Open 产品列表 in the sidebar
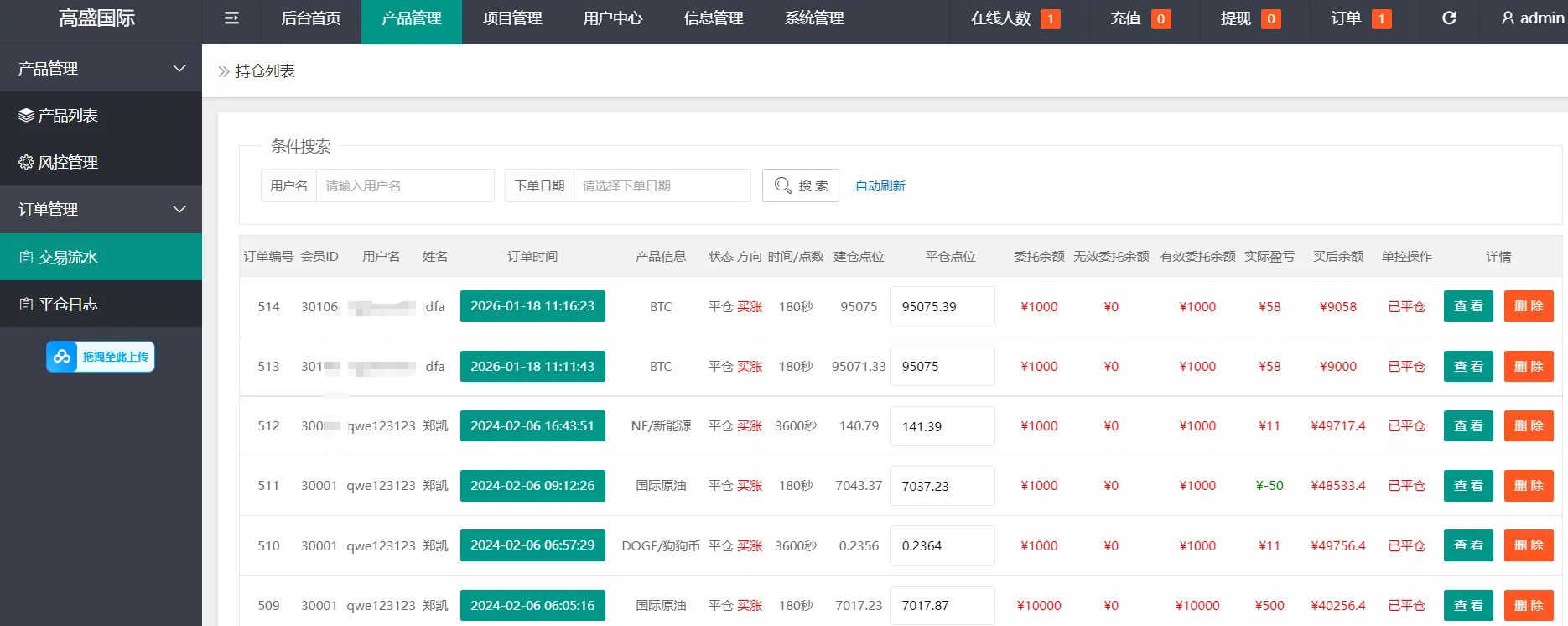 (x=67, y=116)
